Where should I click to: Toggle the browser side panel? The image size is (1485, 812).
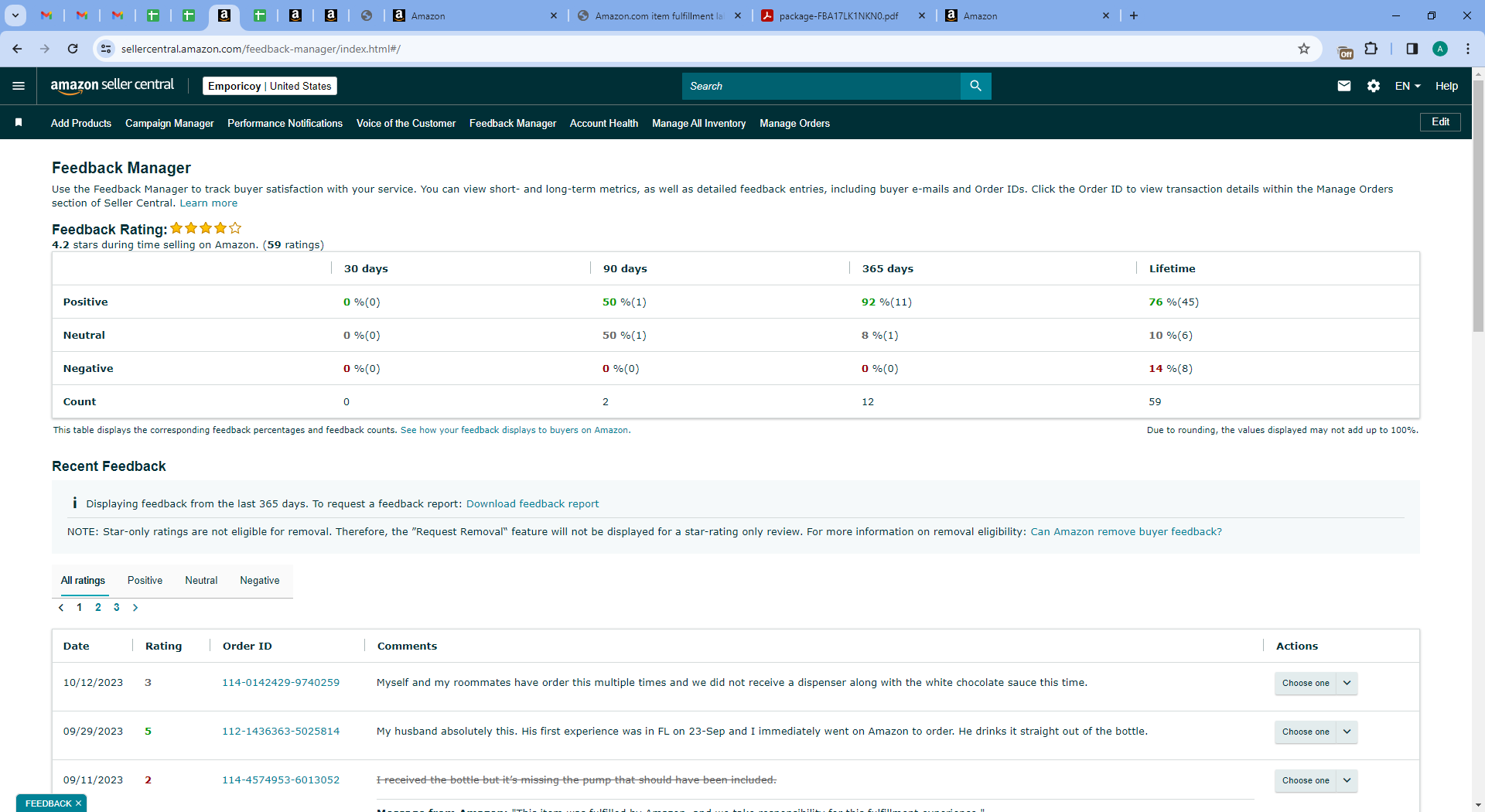click(1412, 49)
